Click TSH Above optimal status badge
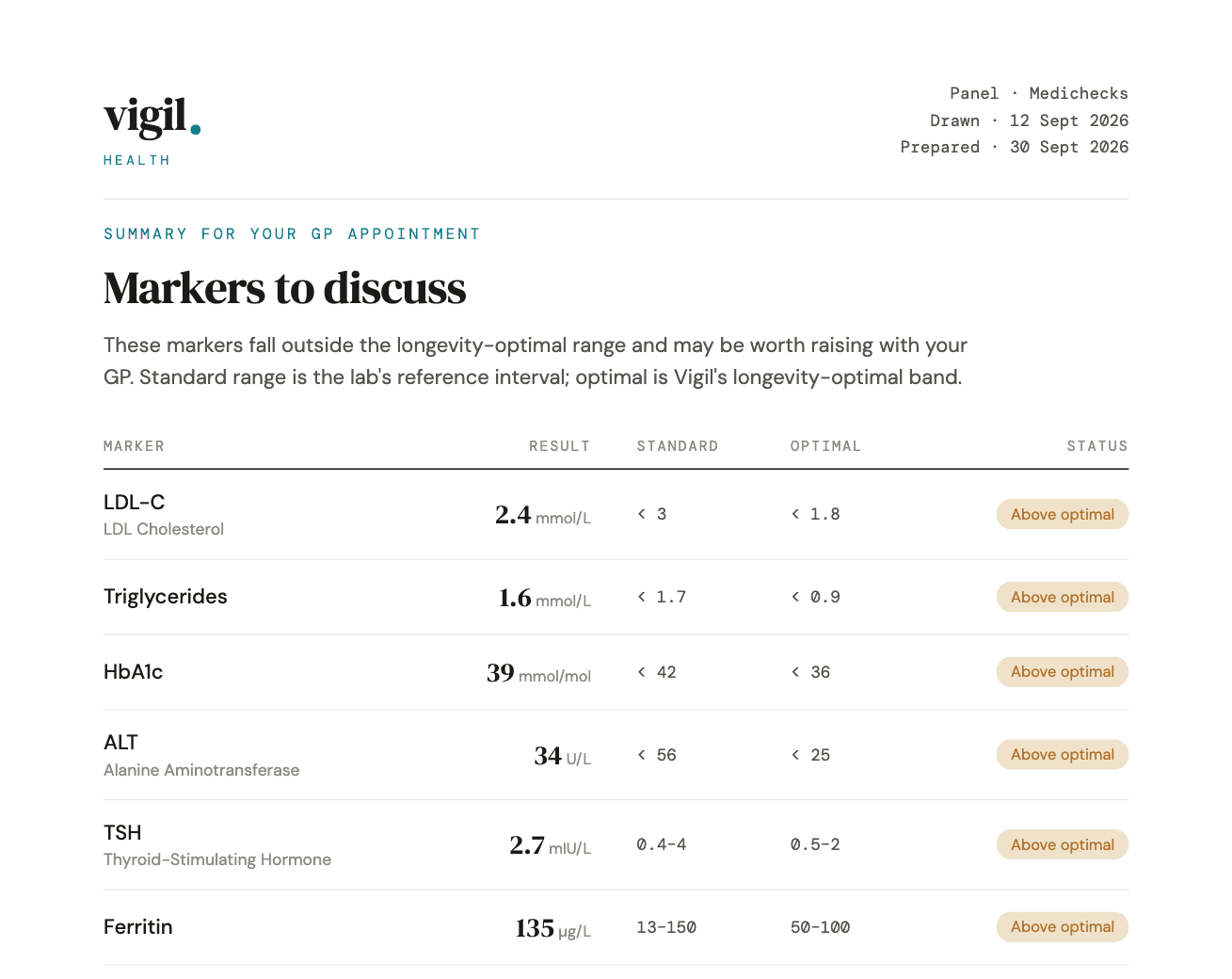Viewport: 1232px width, 979px height. click(1063, 844)
